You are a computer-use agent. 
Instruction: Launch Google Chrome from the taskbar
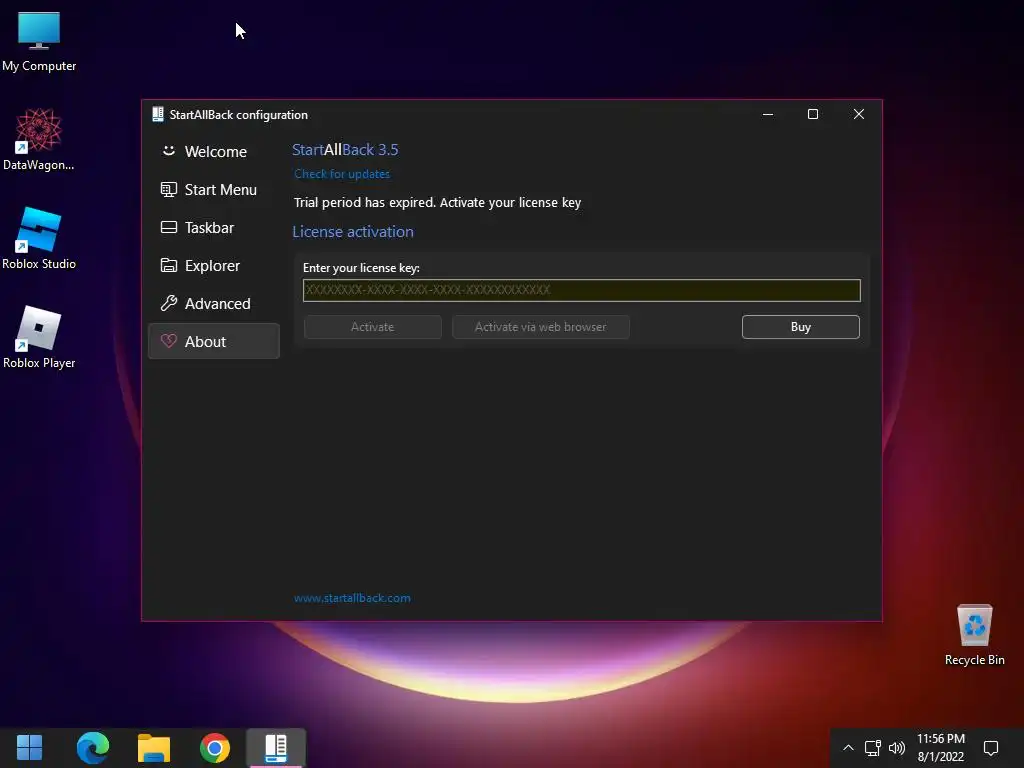215,748
